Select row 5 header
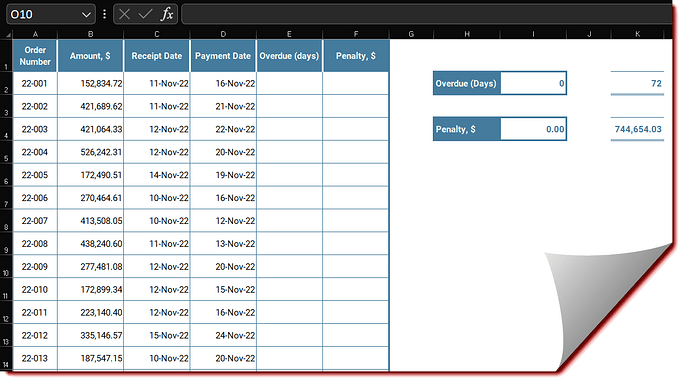This screenshot has width=690, height=389. [6, 152]
